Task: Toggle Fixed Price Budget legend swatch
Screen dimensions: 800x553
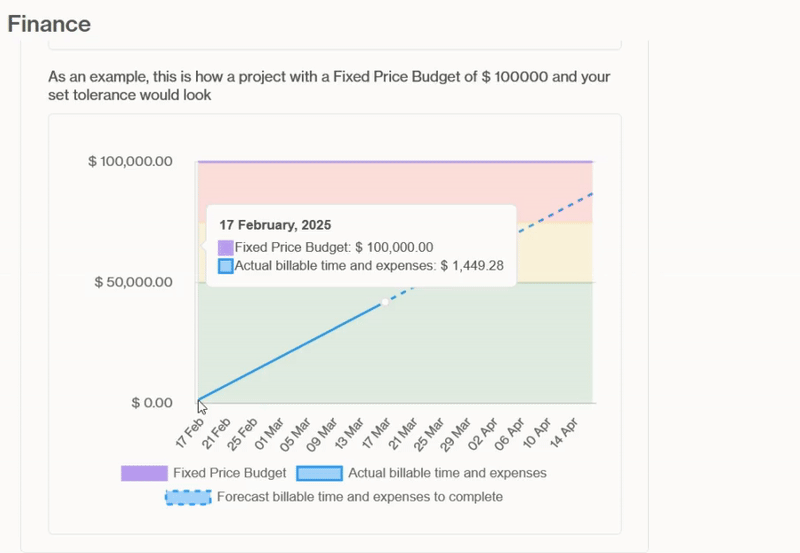Action: pos(144,473)
